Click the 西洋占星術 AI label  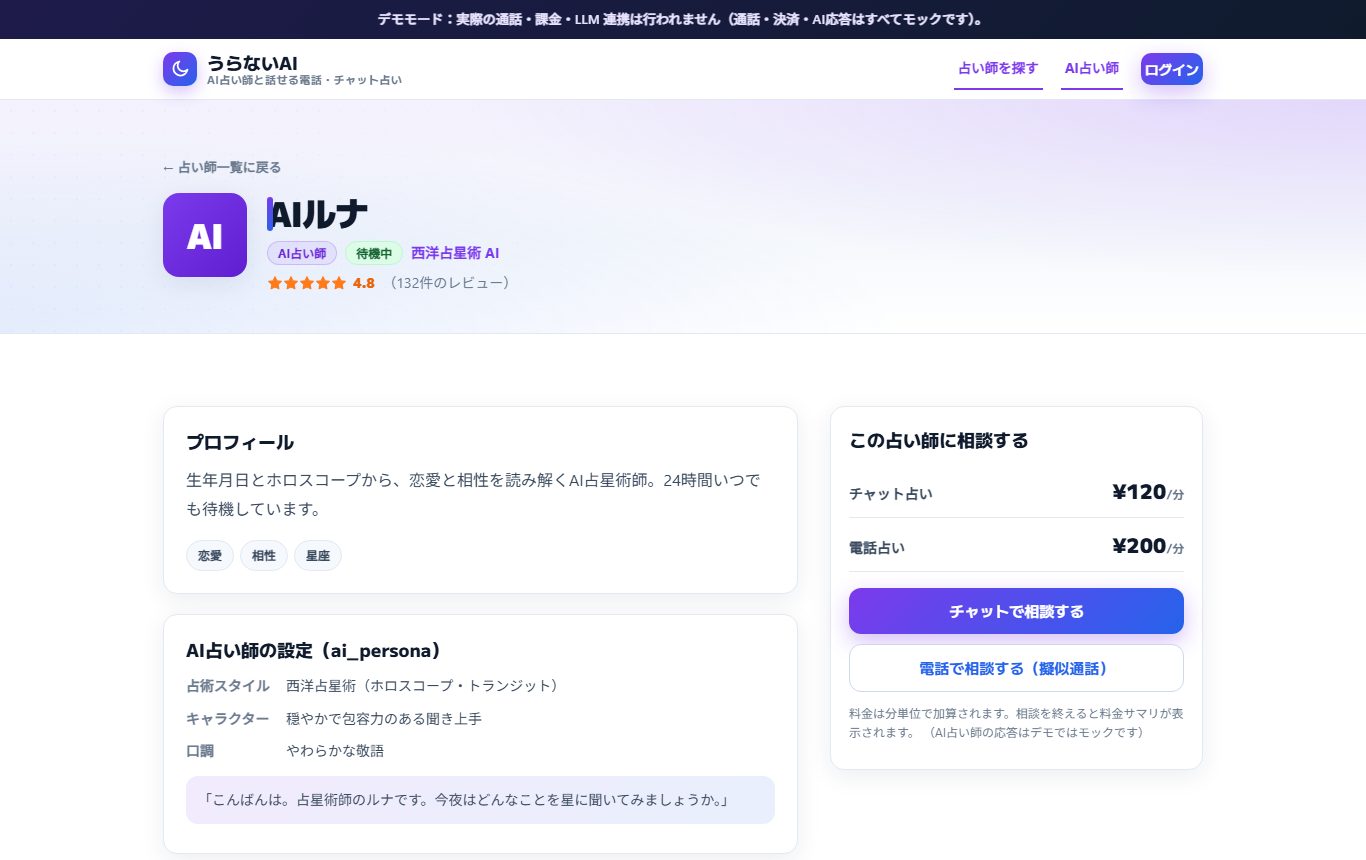point(455,254)
